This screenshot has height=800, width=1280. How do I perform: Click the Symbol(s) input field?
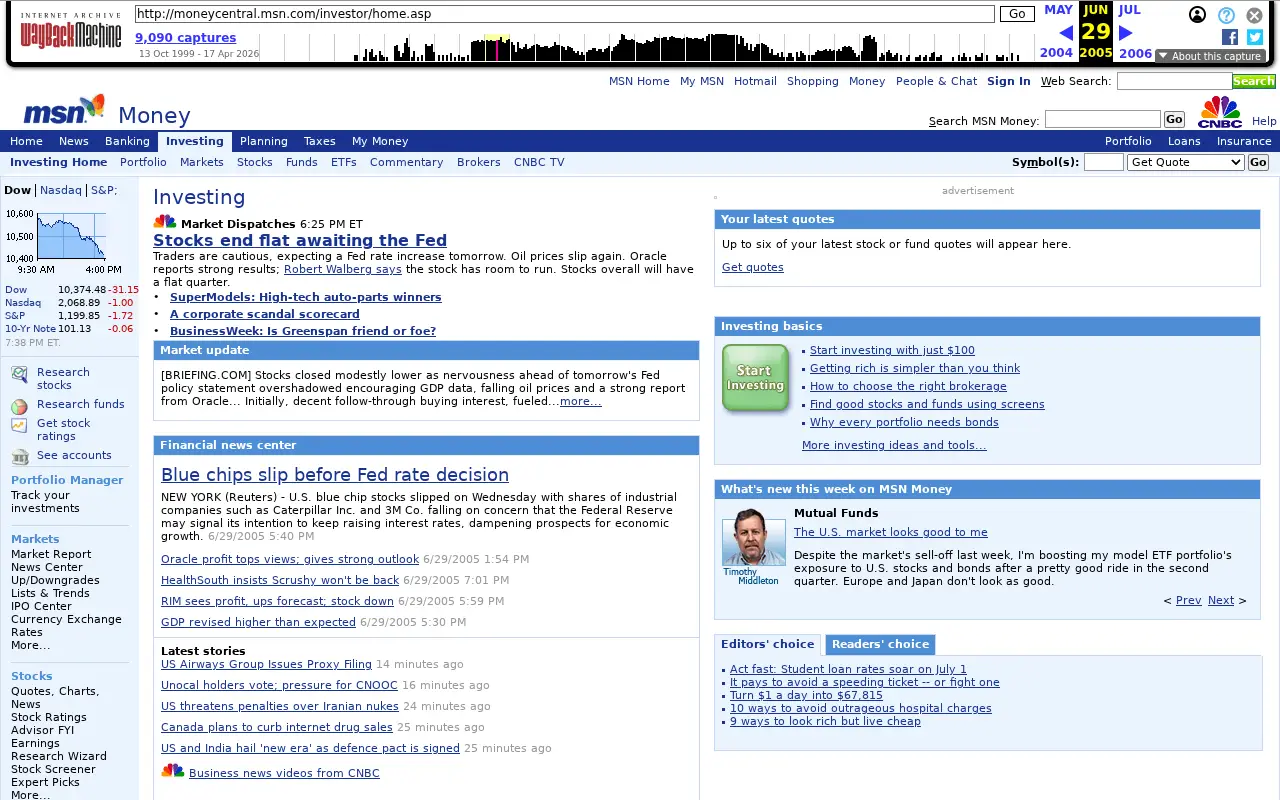pyautogui.click(x=1104, y=162)
